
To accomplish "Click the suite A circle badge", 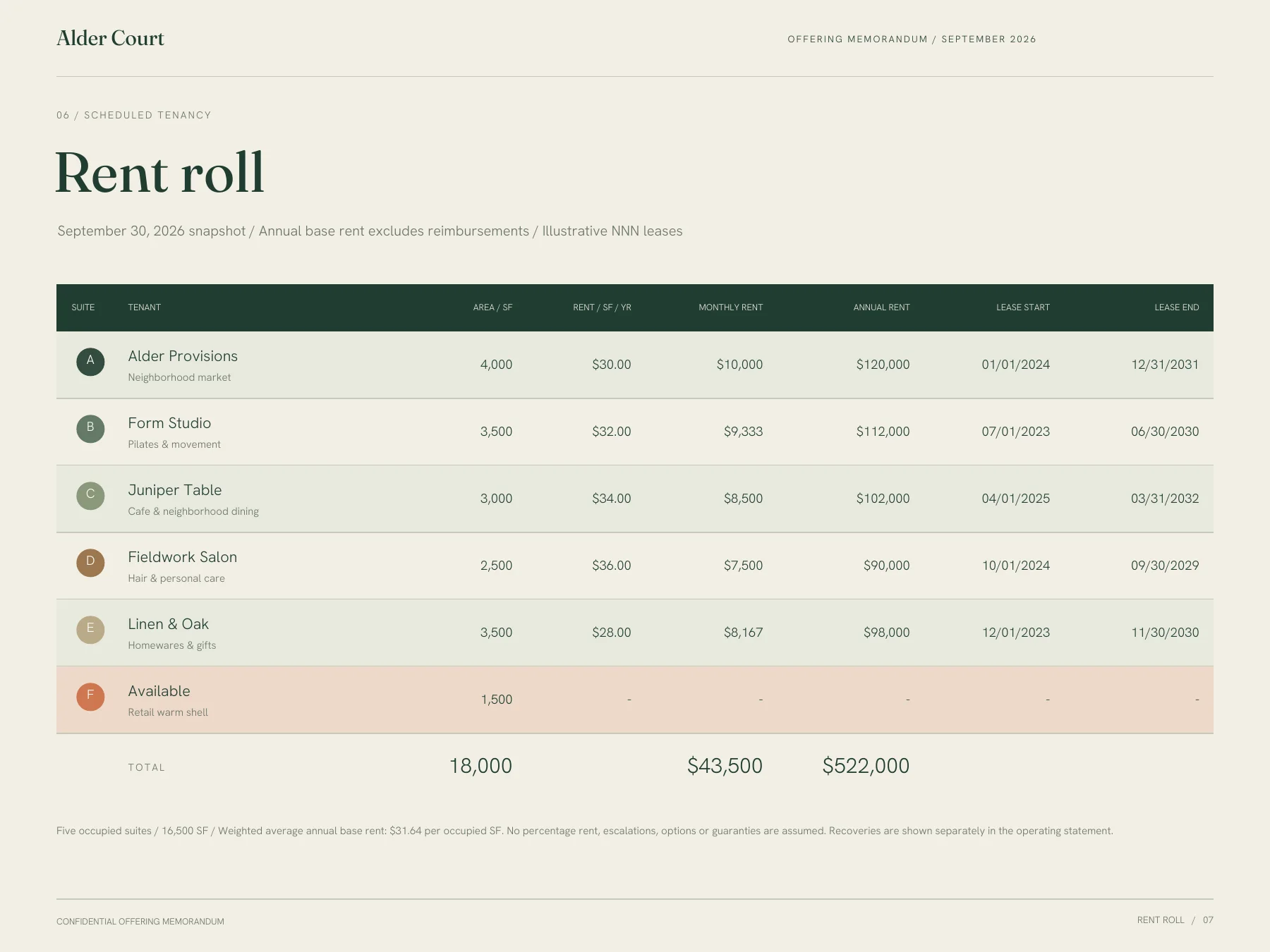I will pos(90,362).
